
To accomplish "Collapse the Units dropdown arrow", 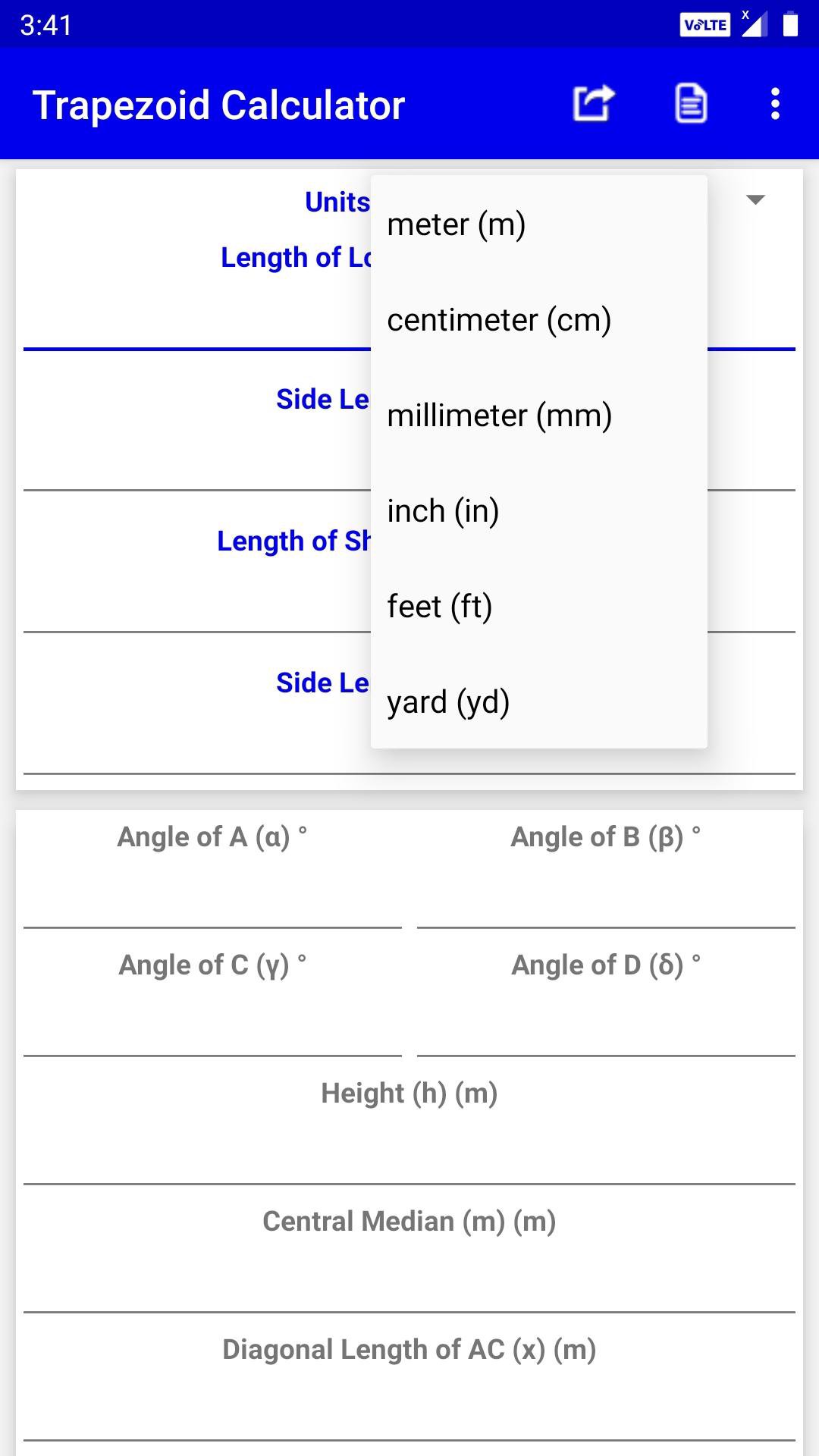I will [x=755, y=200].
